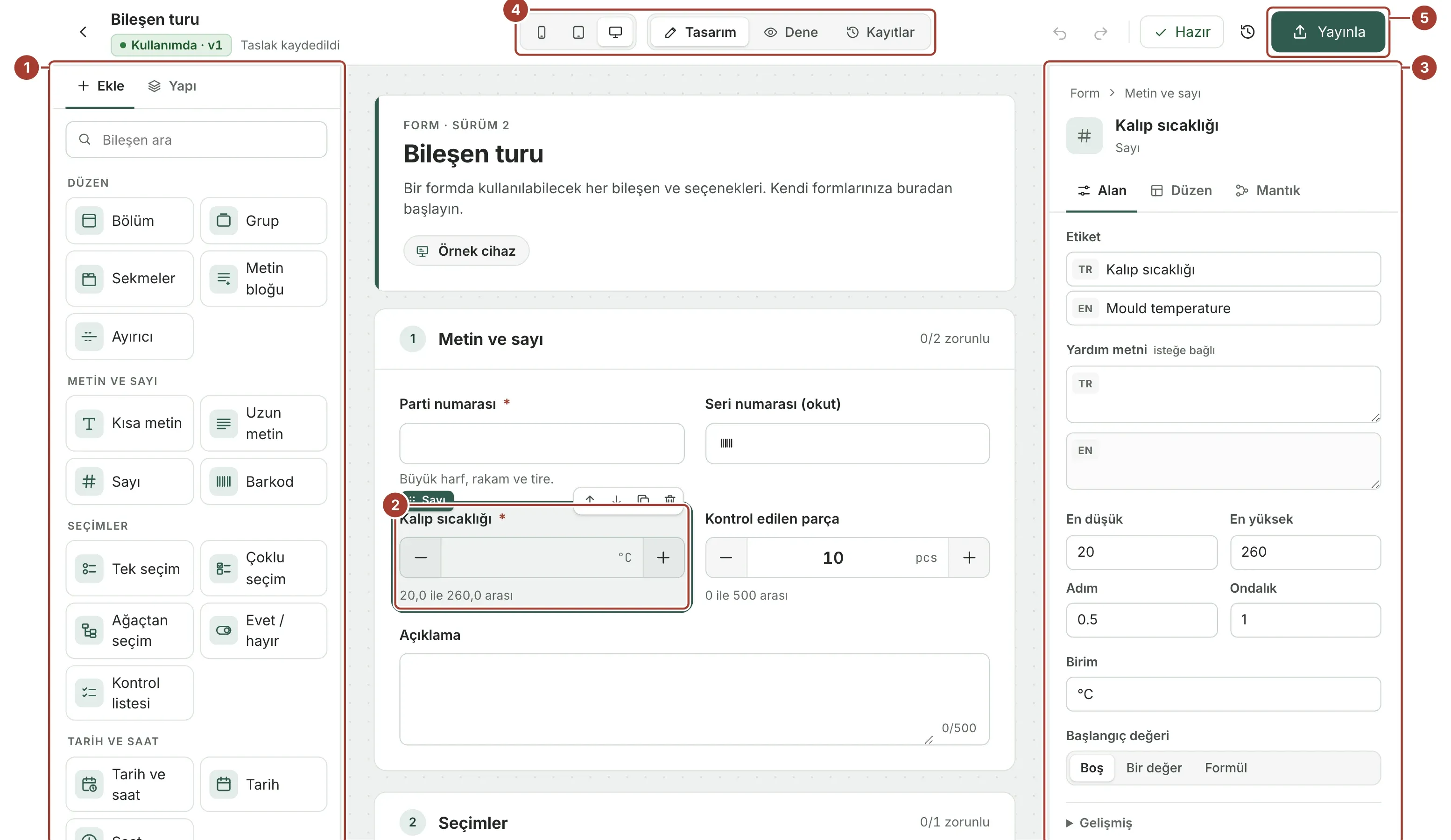Image resolution: width=1451 pixels, height=840 pixels.
Task: Choose Formül as starting value
Action: (x=1226, y=768)
